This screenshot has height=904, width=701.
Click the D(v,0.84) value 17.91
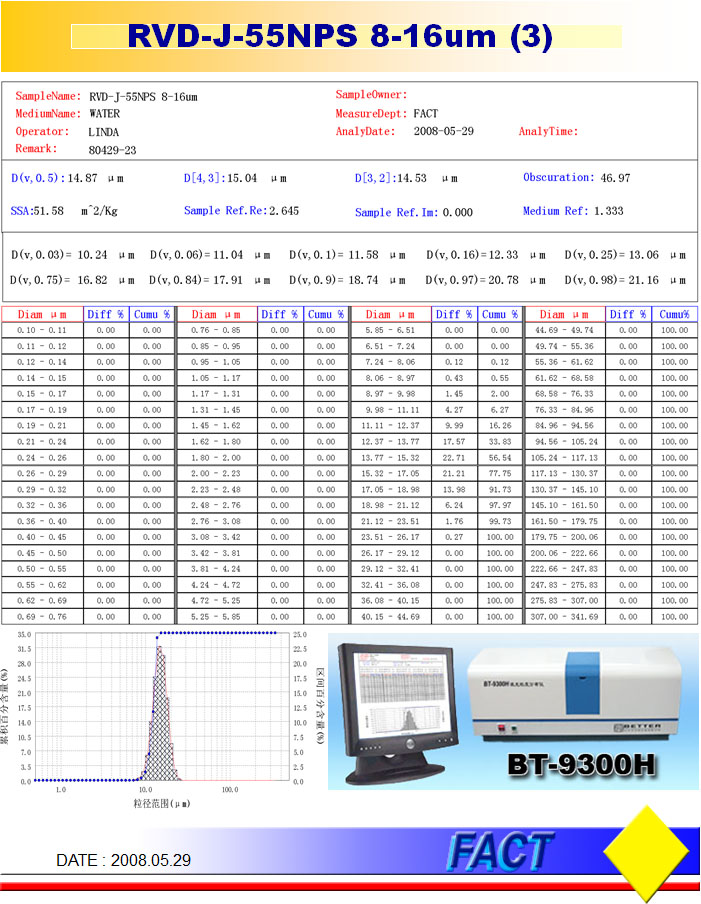(x=228, y=280)
